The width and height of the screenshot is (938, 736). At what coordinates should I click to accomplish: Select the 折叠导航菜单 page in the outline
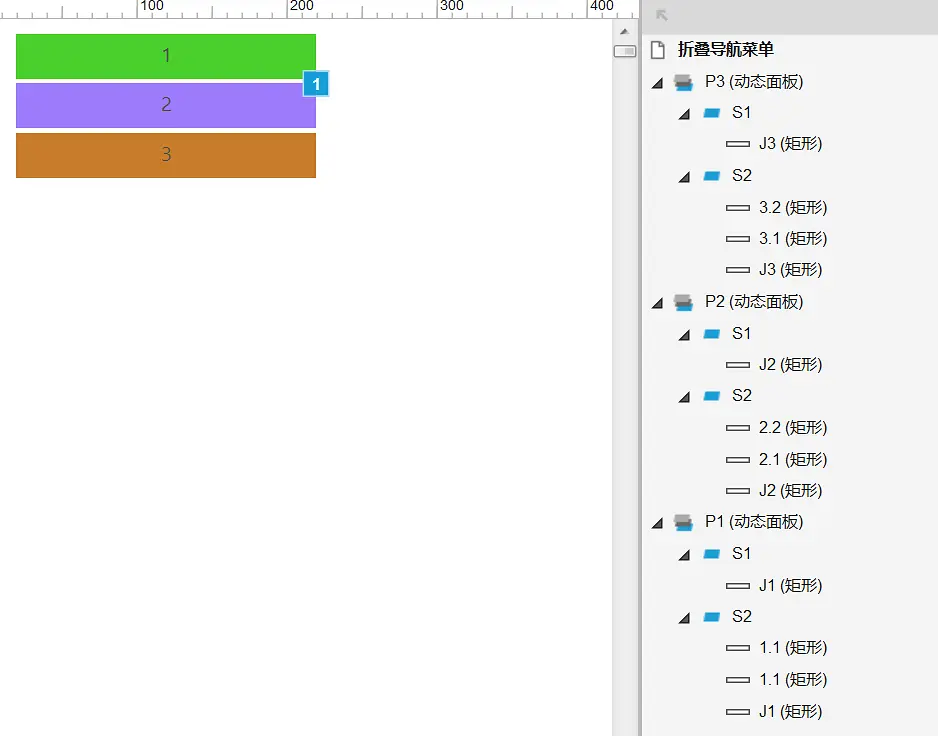click(x=725, y=50)
